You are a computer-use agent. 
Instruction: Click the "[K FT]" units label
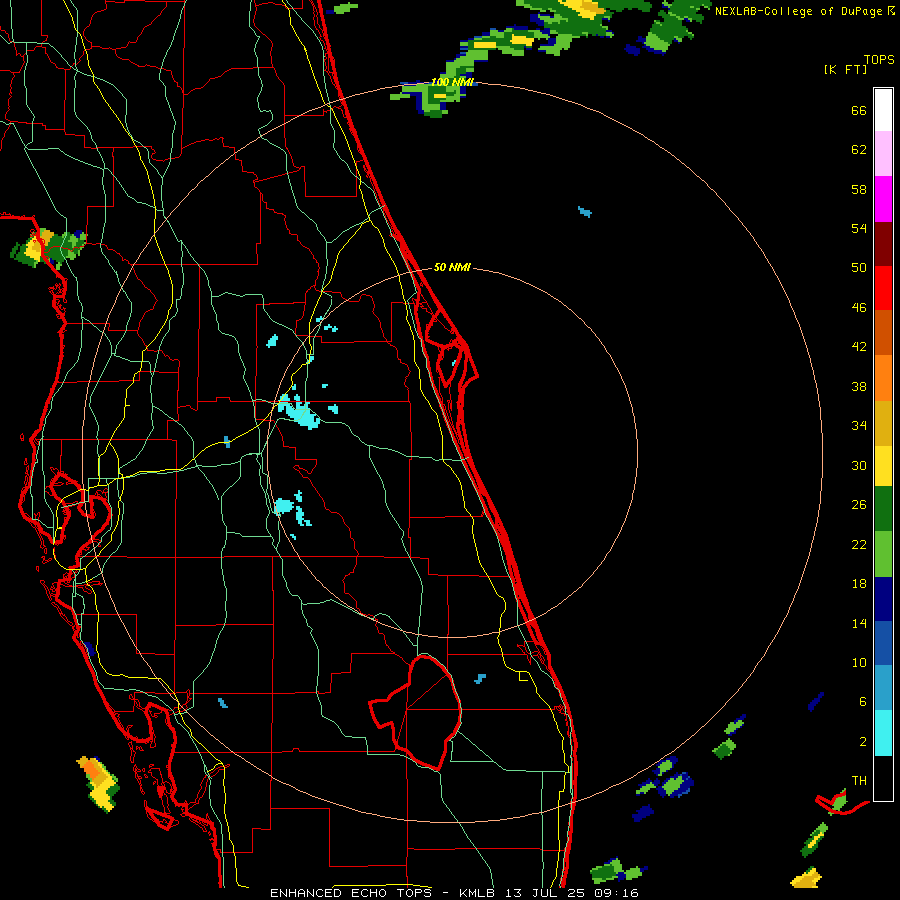point(845,70)
